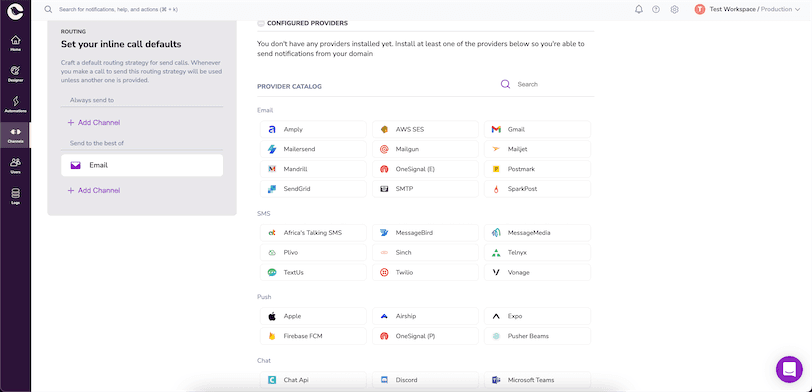Open the Users section in sidebar

16,166
